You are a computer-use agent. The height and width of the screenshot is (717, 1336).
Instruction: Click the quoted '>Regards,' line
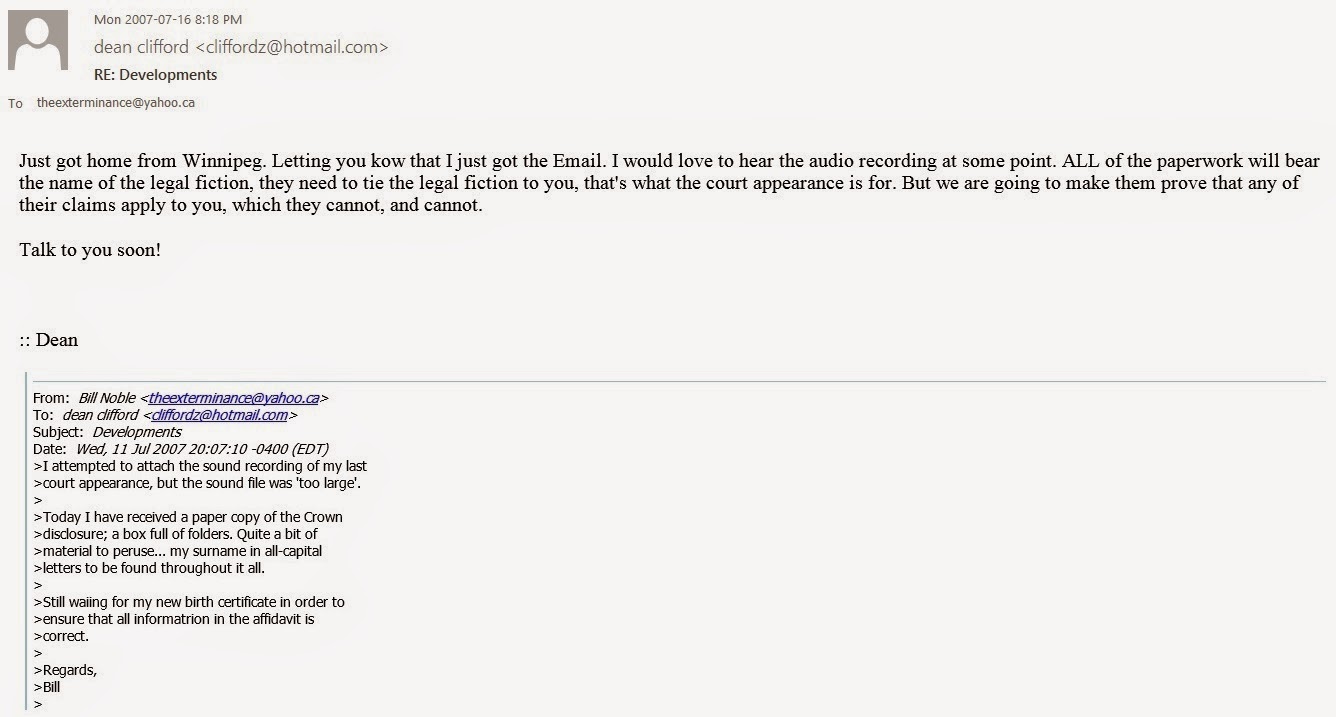(65, 670)
